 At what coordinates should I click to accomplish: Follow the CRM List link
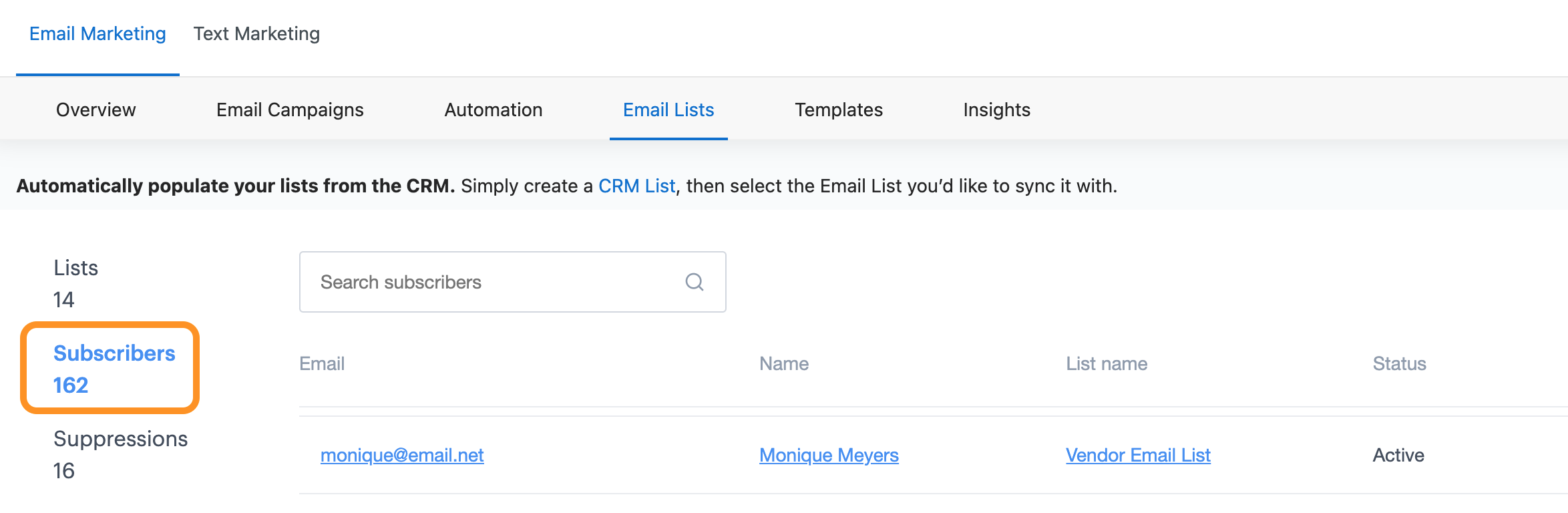(636, 186)
